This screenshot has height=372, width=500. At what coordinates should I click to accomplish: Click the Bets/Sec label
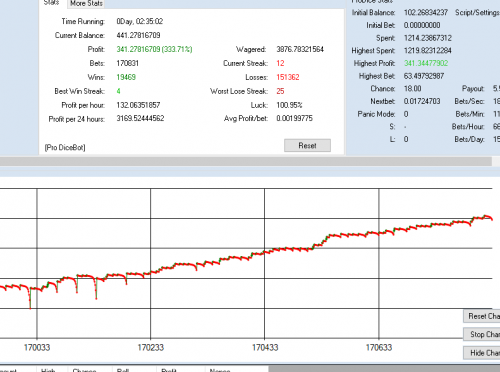[x=469, y=101]
